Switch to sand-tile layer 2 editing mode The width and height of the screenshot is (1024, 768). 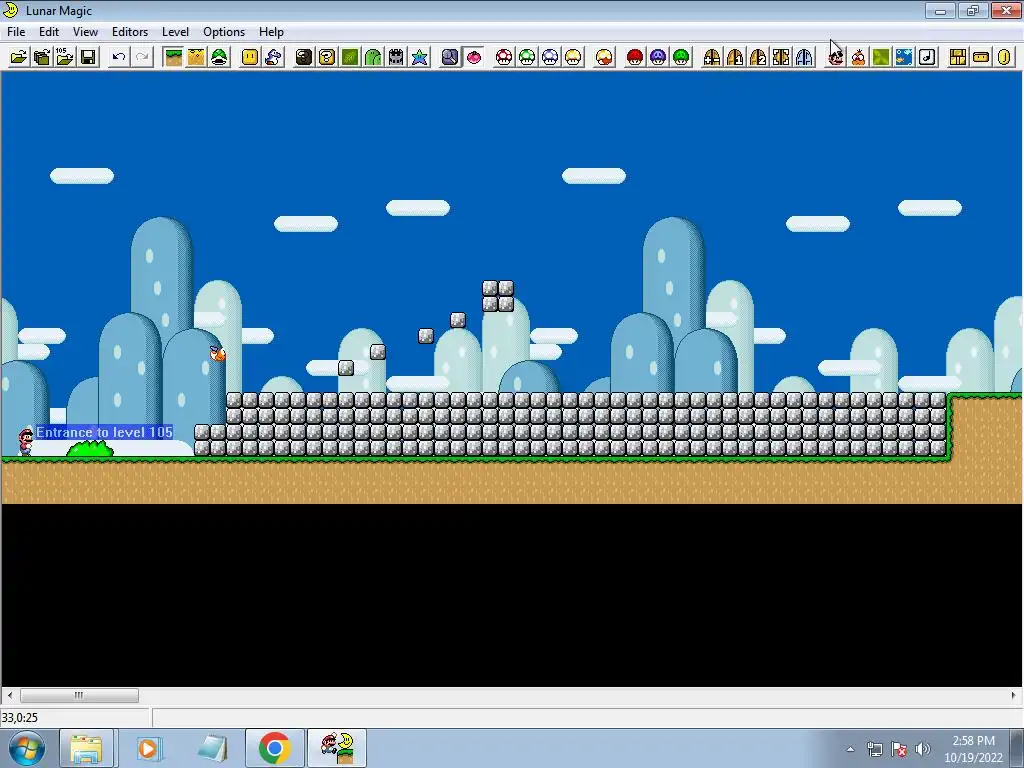[196, 57]
